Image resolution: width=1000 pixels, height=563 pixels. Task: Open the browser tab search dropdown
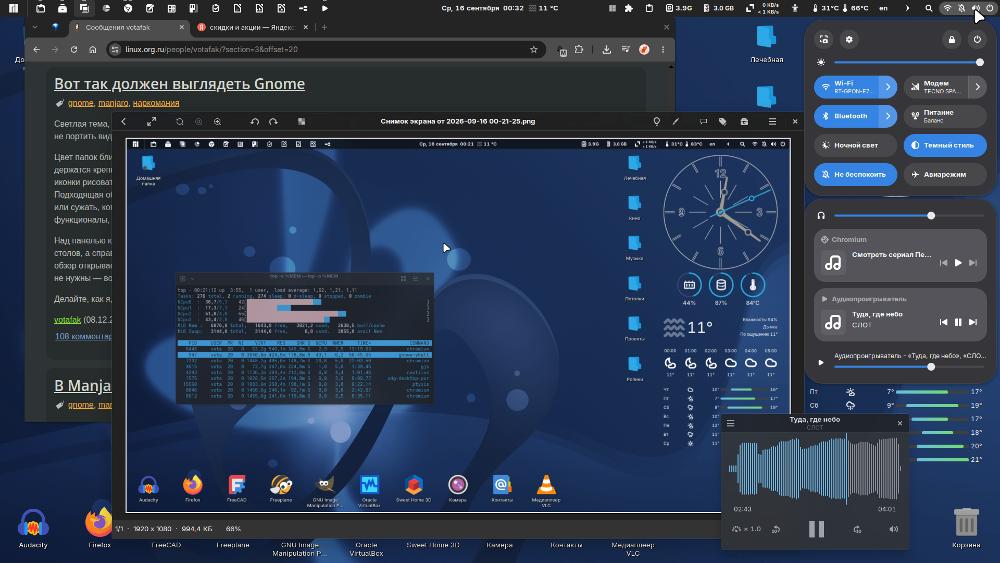[x=35, y=27]
